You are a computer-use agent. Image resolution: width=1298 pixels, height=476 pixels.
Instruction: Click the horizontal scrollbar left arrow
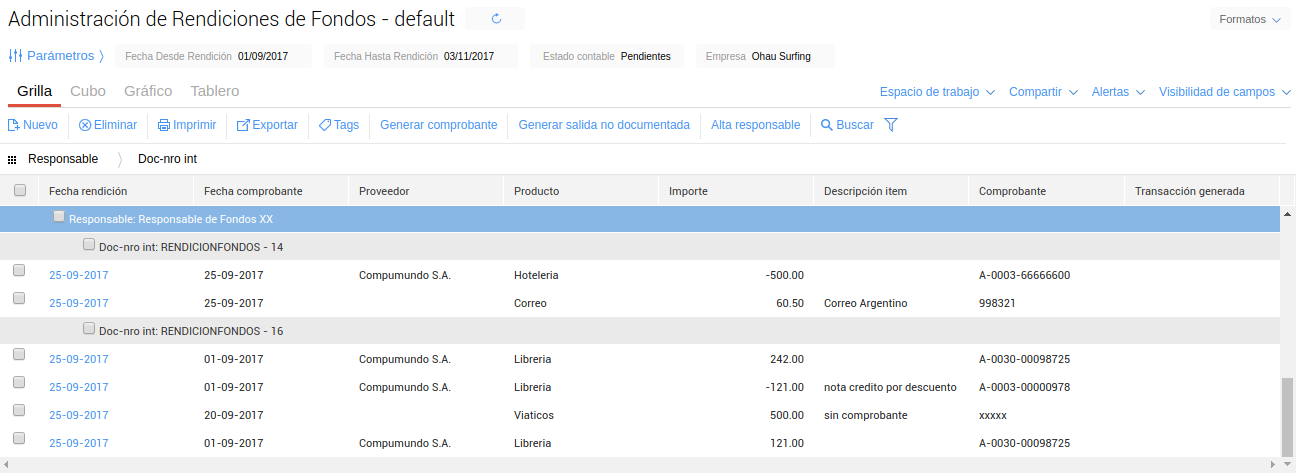pyautogui.click(x=8, y=464)
